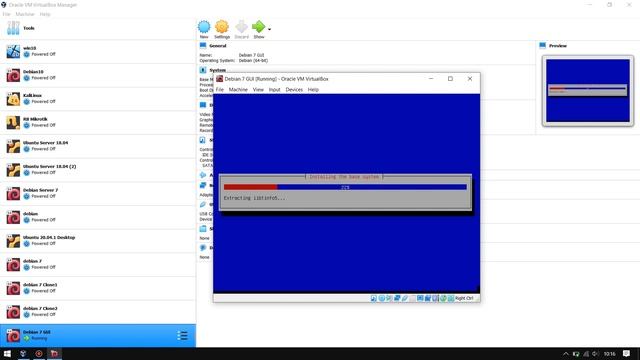This screenshot has width=640, height=360.
Task: Select debian 7 Clone2 machine
Action: [98, 312]
